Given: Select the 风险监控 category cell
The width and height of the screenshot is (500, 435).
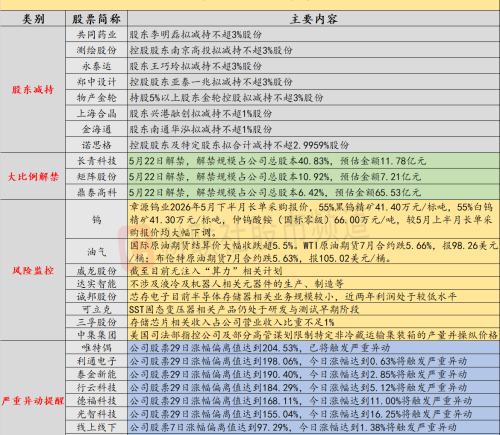Looking at the screenshot, I should click(x=33, y=270).
